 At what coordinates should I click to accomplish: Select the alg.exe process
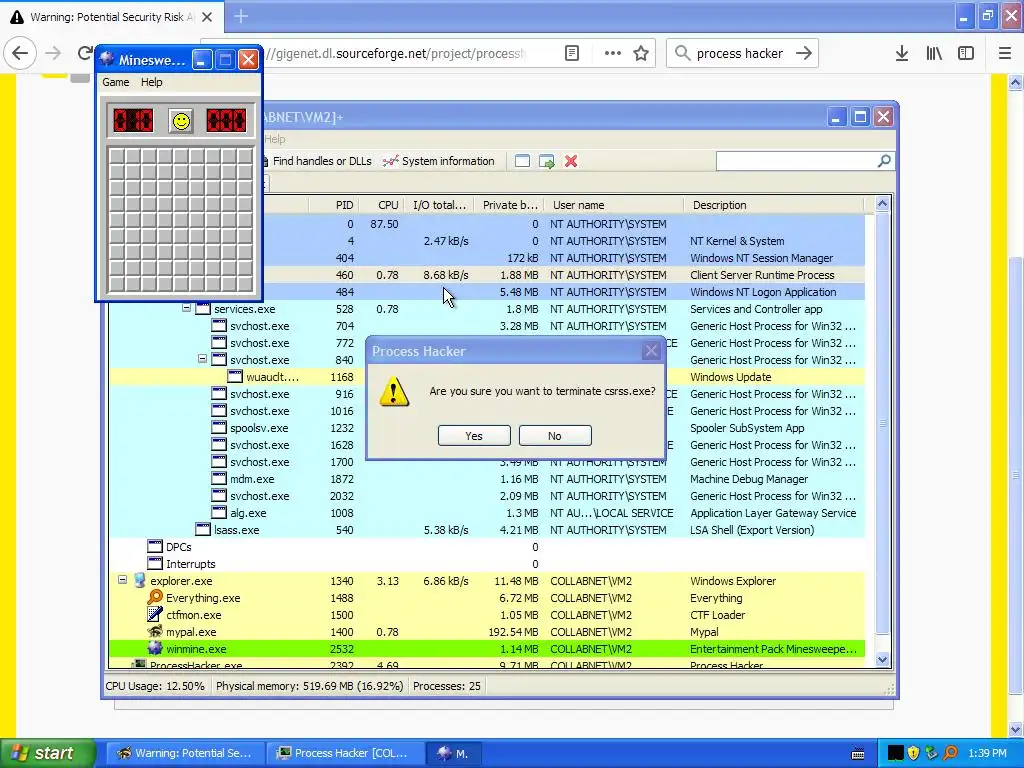coord(487,513)
